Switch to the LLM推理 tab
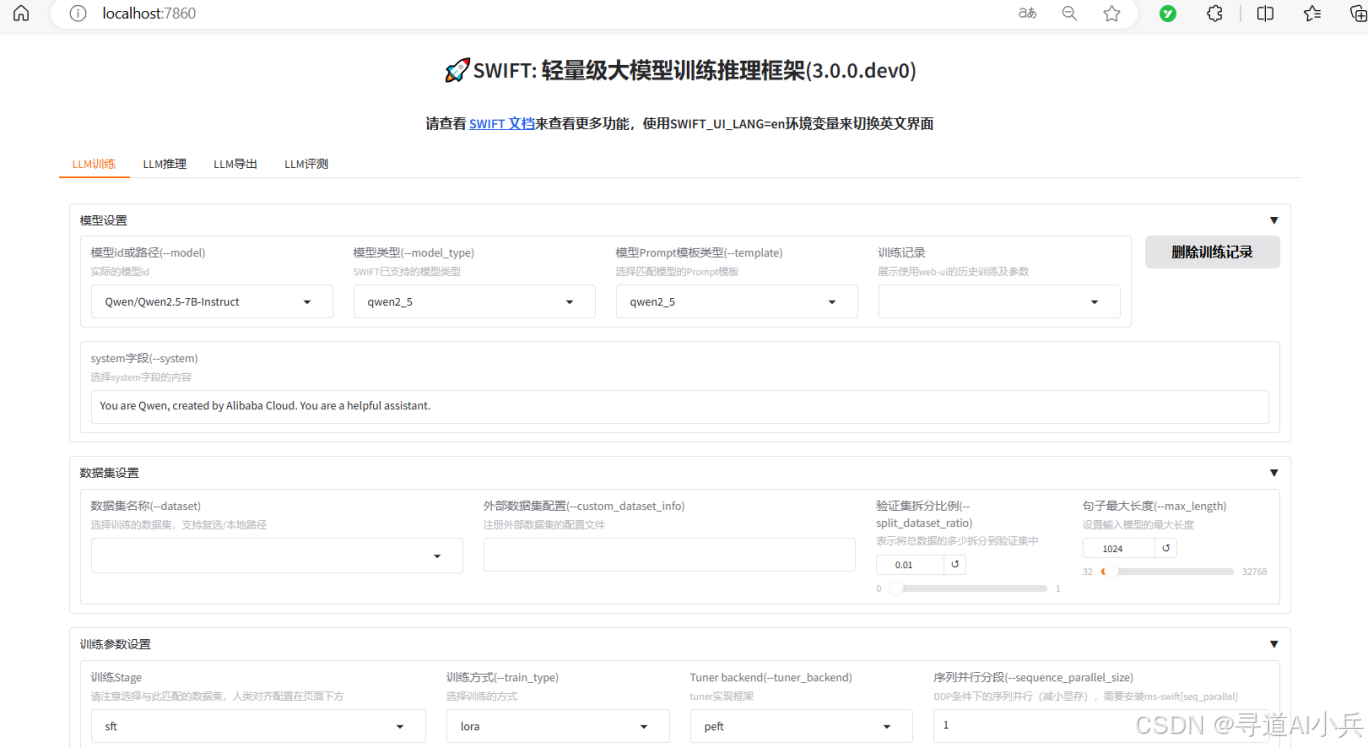Image resolution: width=1368 pixels, height=748 pixels. coord(163,163)
